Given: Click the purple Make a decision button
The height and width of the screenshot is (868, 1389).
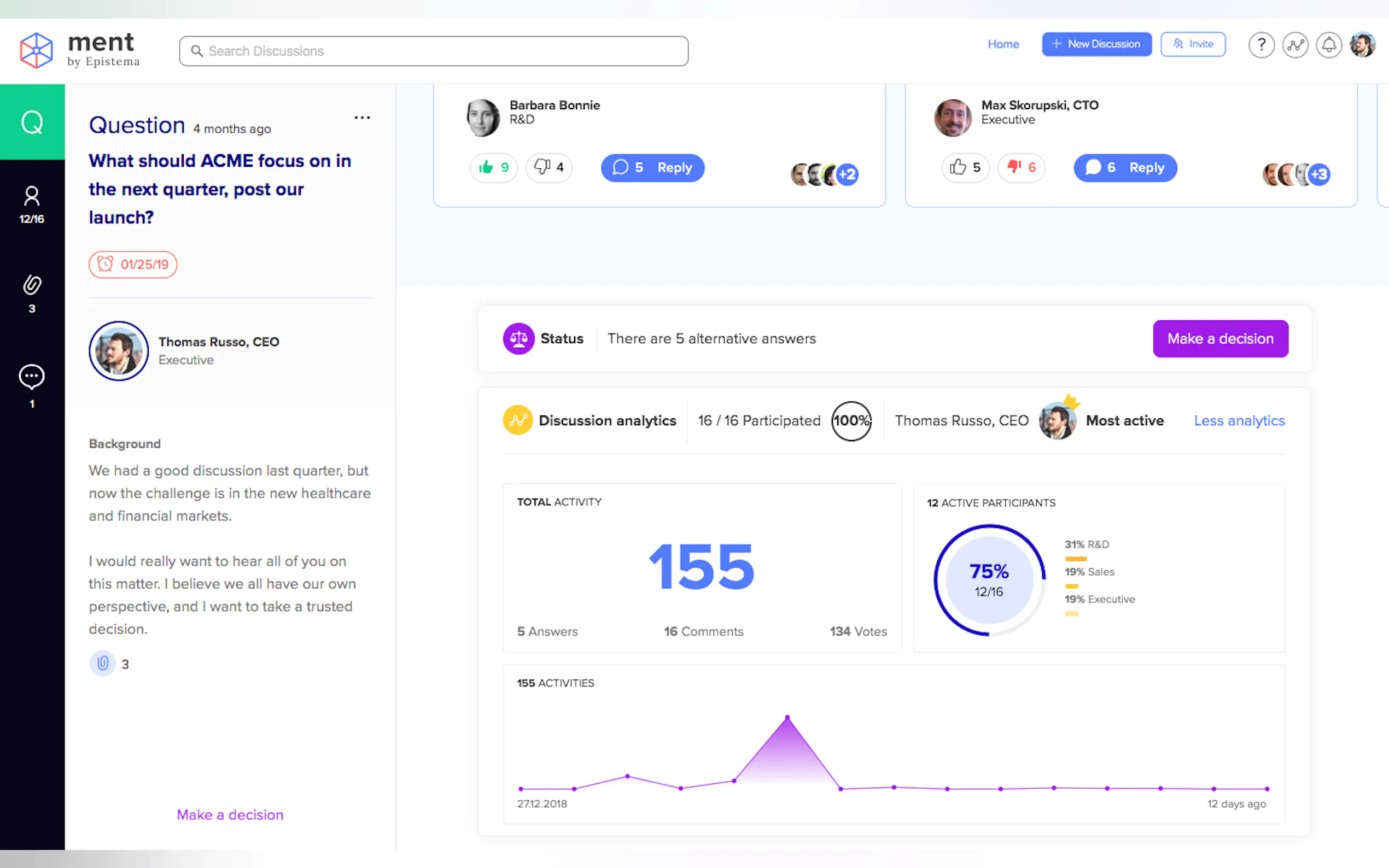Looking at the screenshot, I should click(x=1220, y=339).
